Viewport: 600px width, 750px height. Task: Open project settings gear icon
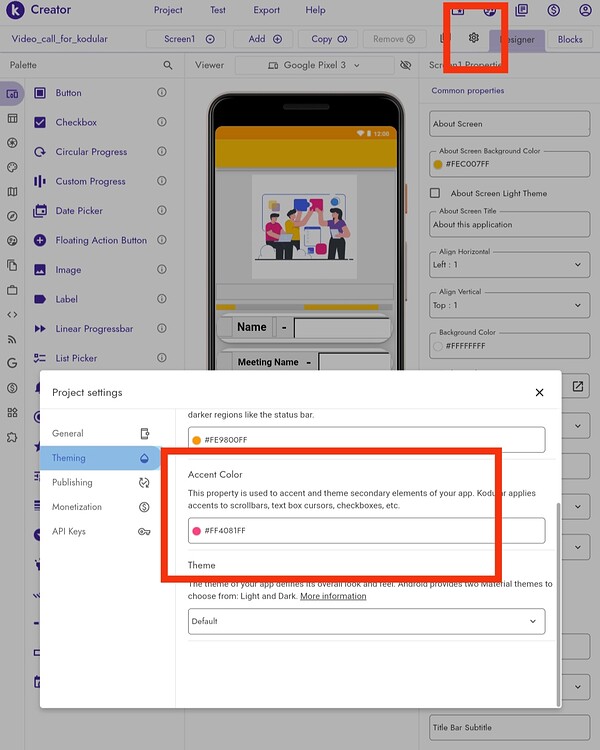click(x=473, y=38)
